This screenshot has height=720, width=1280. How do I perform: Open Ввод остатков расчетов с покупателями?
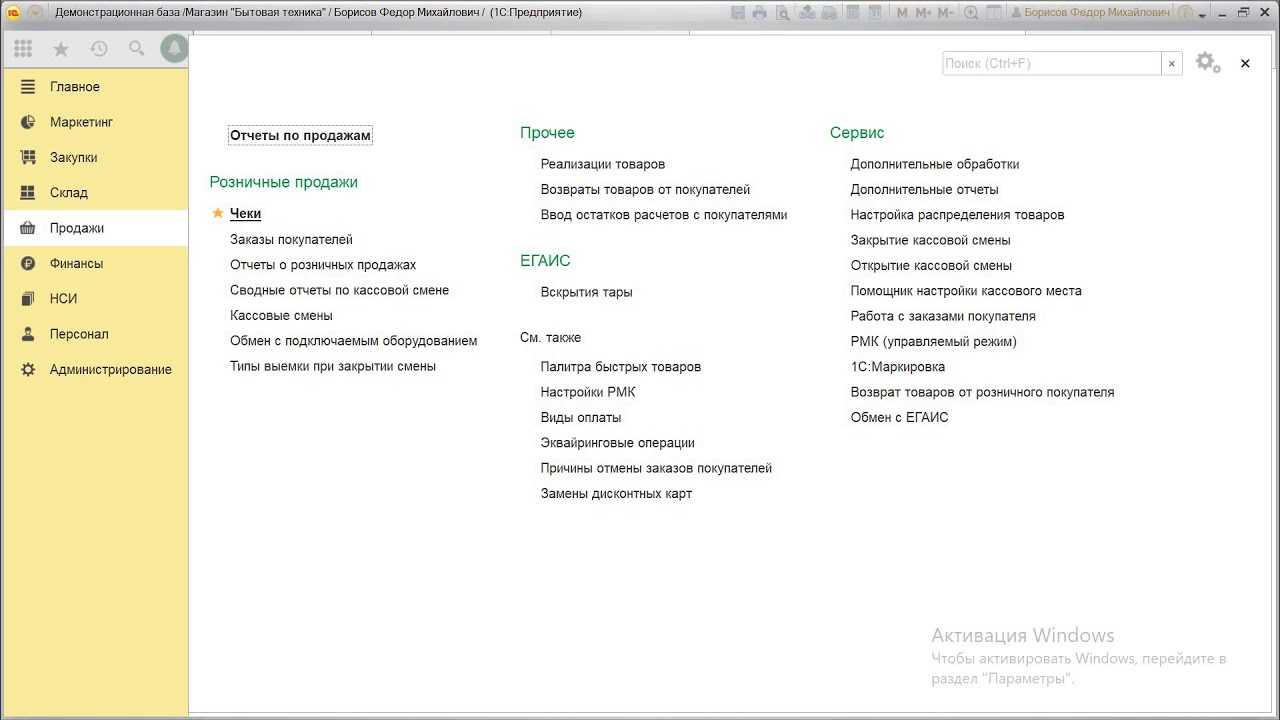click(664, 215)
